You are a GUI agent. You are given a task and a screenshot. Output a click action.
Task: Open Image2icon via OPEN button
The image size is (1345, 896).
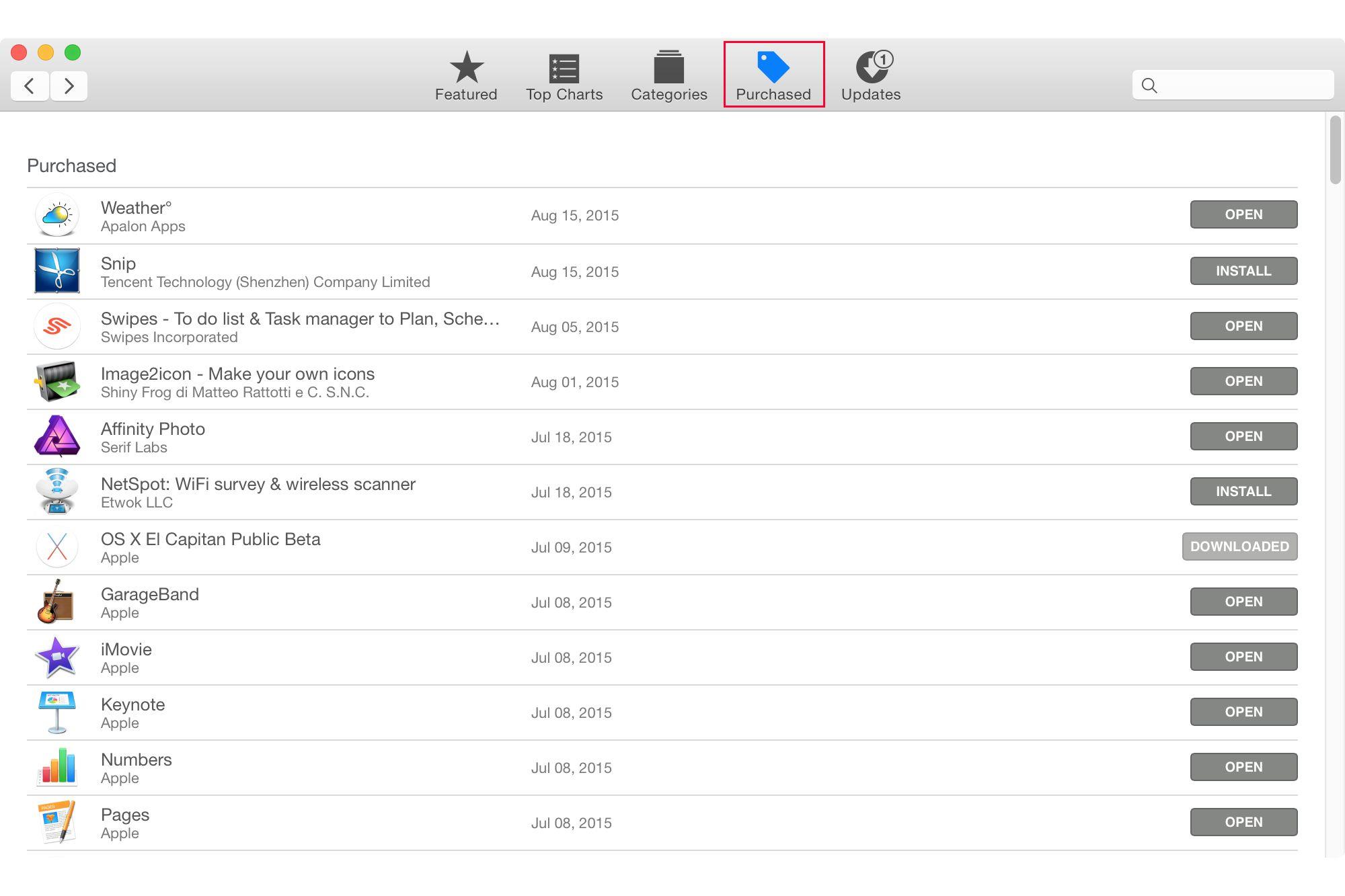tap(1243, 381)
